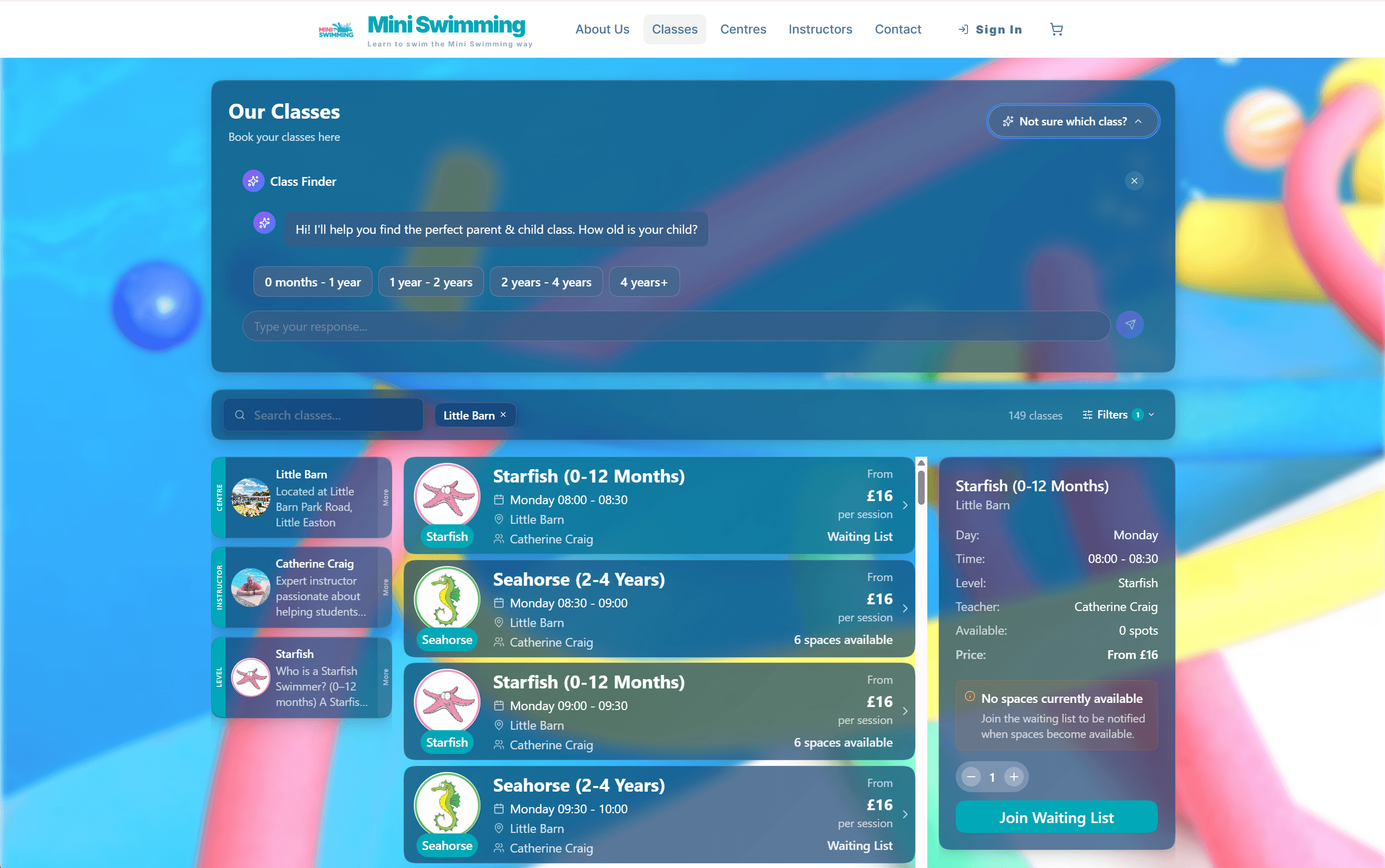The width and height of the screenshot is (1385, 868).
Task: Click the search magnifier icon
Action: click(240, 414)
